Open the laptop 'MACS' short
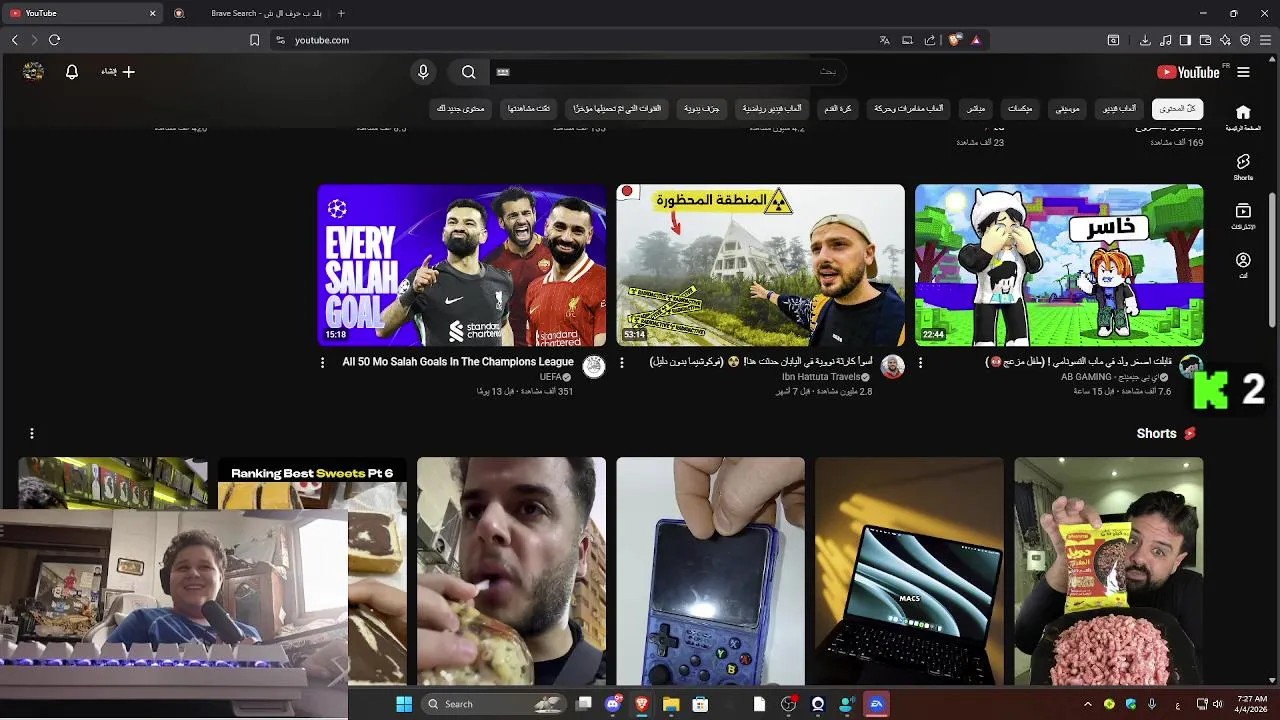Screen dimensions: 1280x720 pyautogui.click(x=909, y=572)
